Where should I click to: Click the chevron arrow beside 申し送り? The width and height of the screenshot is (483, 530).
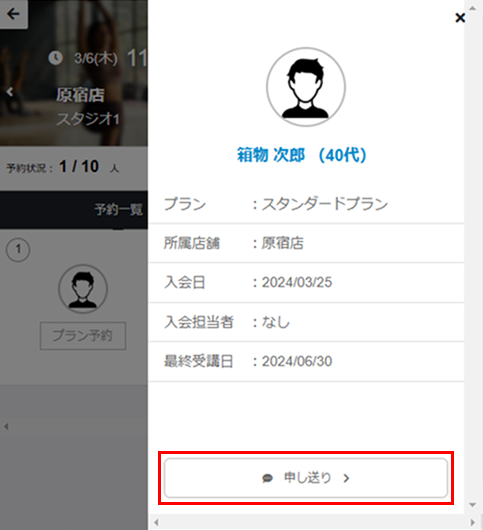pyautogui.click(x=346, y=478)
